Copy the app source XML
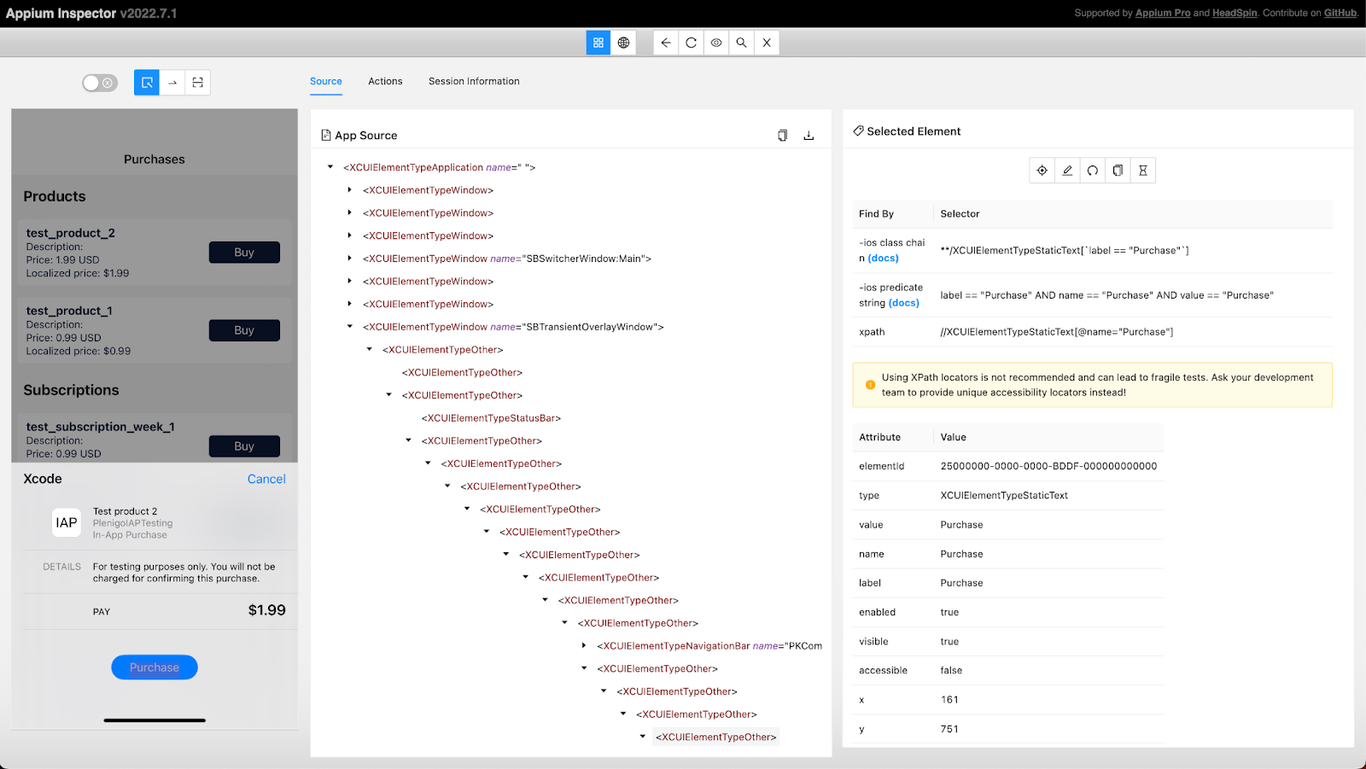The width and height of the screenshot is (1366, 769). point(783,135)
